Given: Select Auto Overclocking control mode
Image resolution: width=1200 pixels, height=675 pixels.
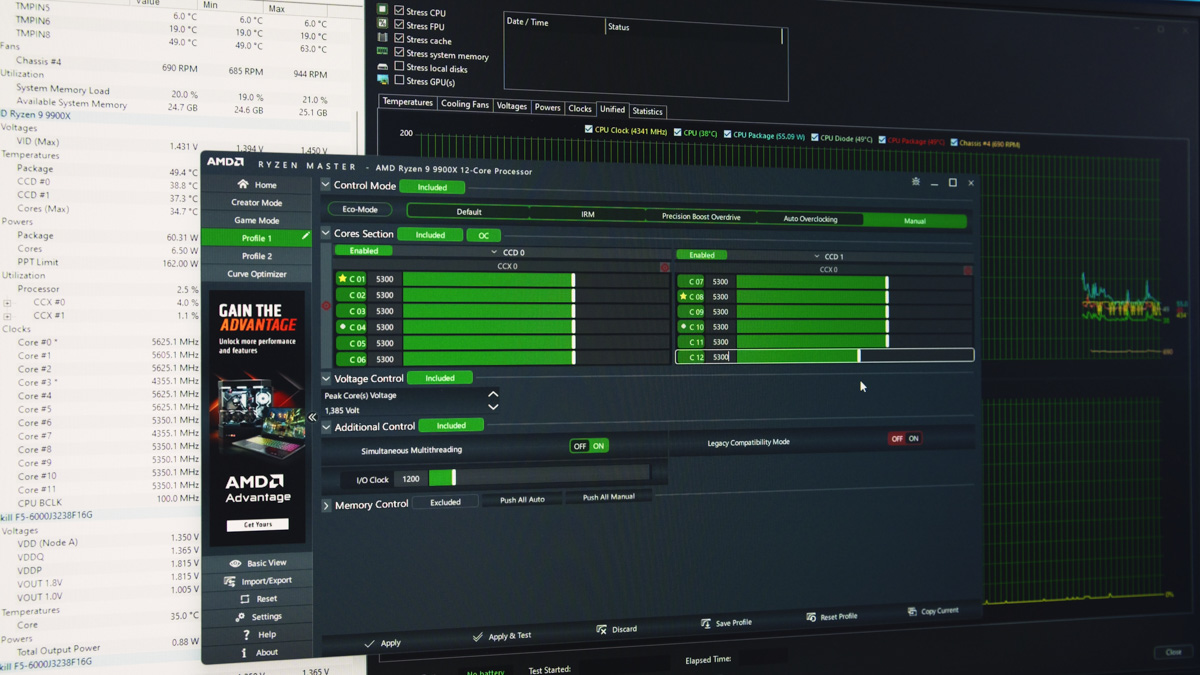Looking at the screenshot, I should coord(810,218).
